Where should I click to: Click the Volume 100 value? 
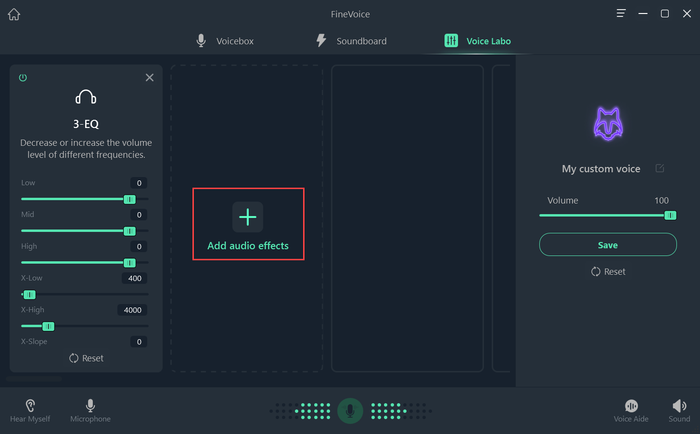click(661, 200)
